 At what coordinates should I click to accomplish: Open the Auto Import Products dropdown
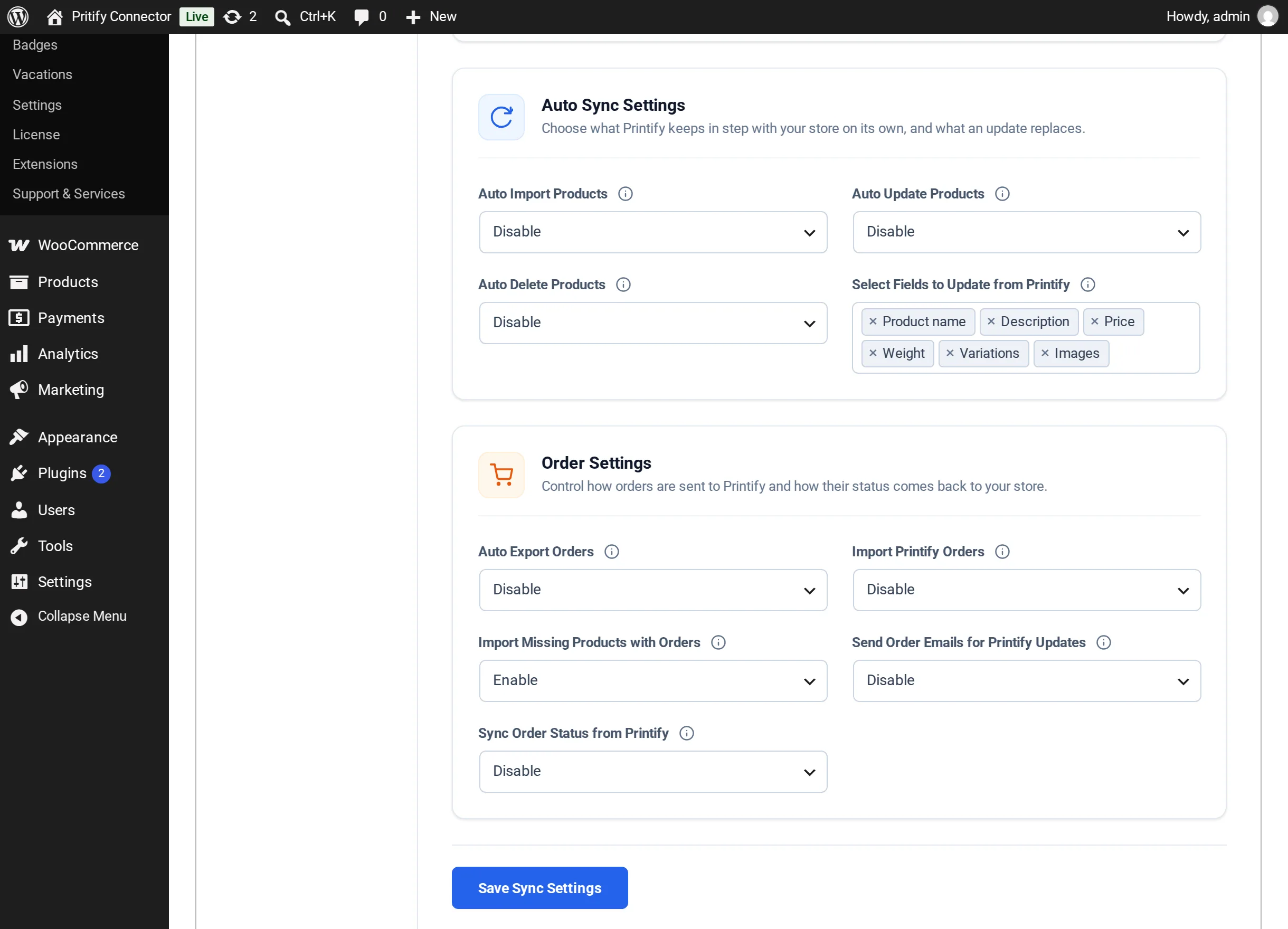point(653,232)
